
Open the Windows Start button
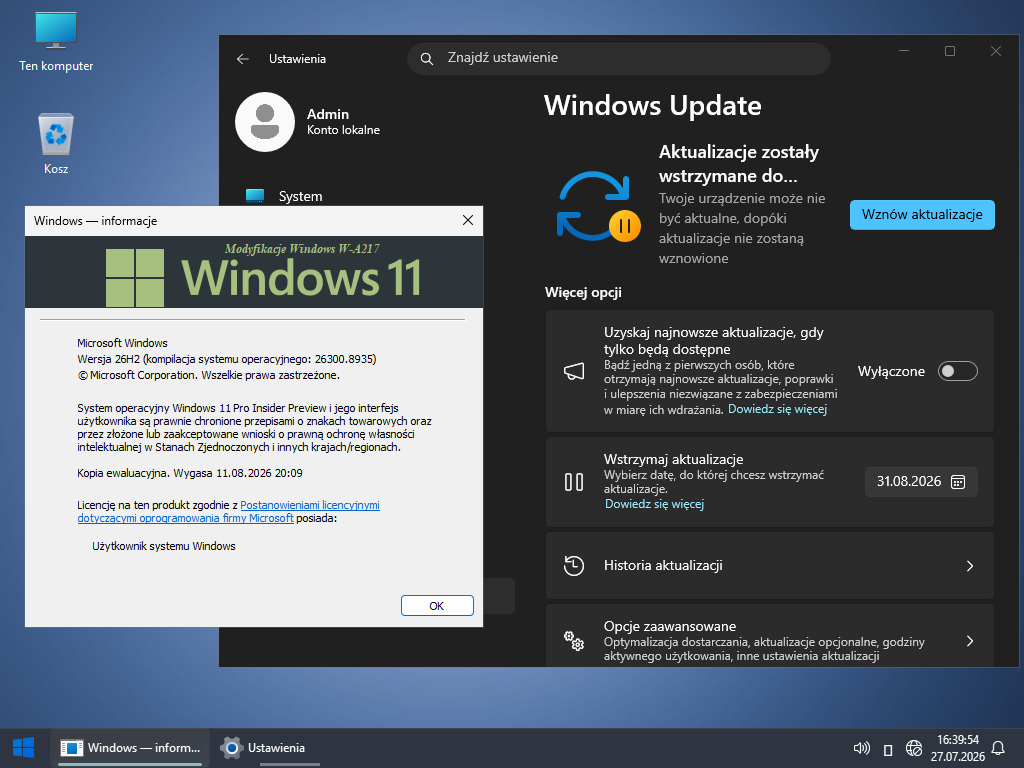pos(24,748)
